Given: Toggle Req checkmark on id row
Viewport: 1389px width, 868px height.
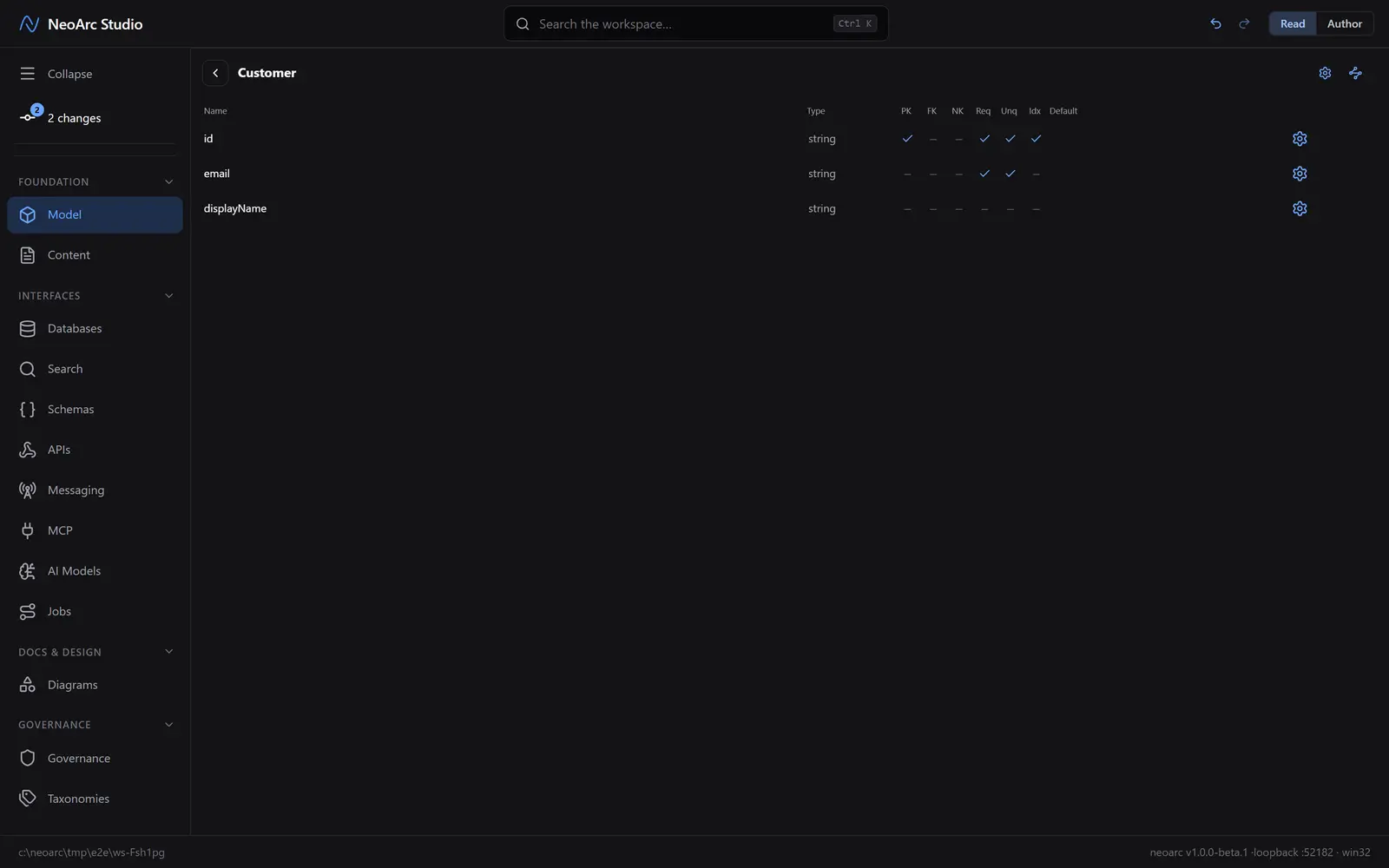Looking at the screenshot, I should pos(984,139).
